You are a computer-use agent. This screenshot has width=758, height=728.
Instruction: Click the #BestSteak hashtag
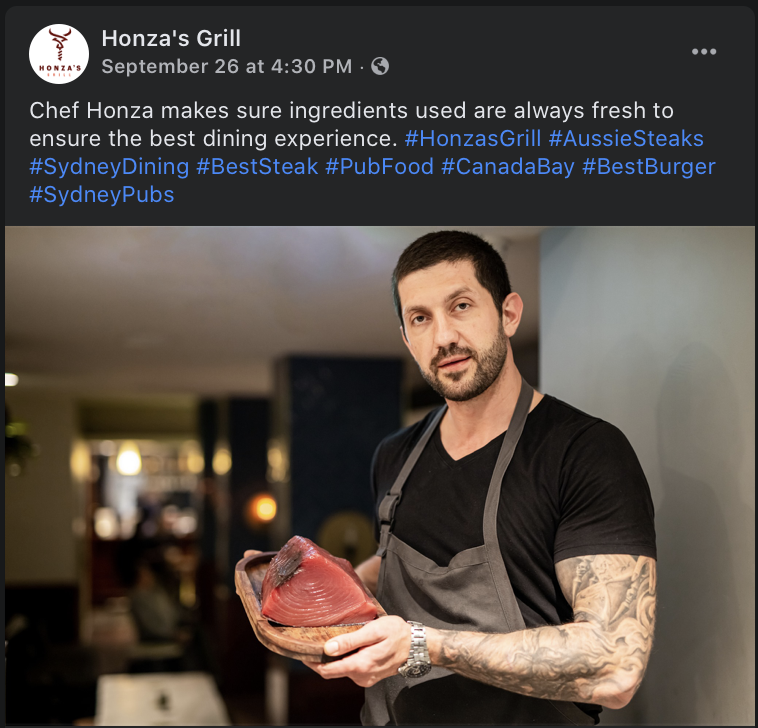pos(257,167)
